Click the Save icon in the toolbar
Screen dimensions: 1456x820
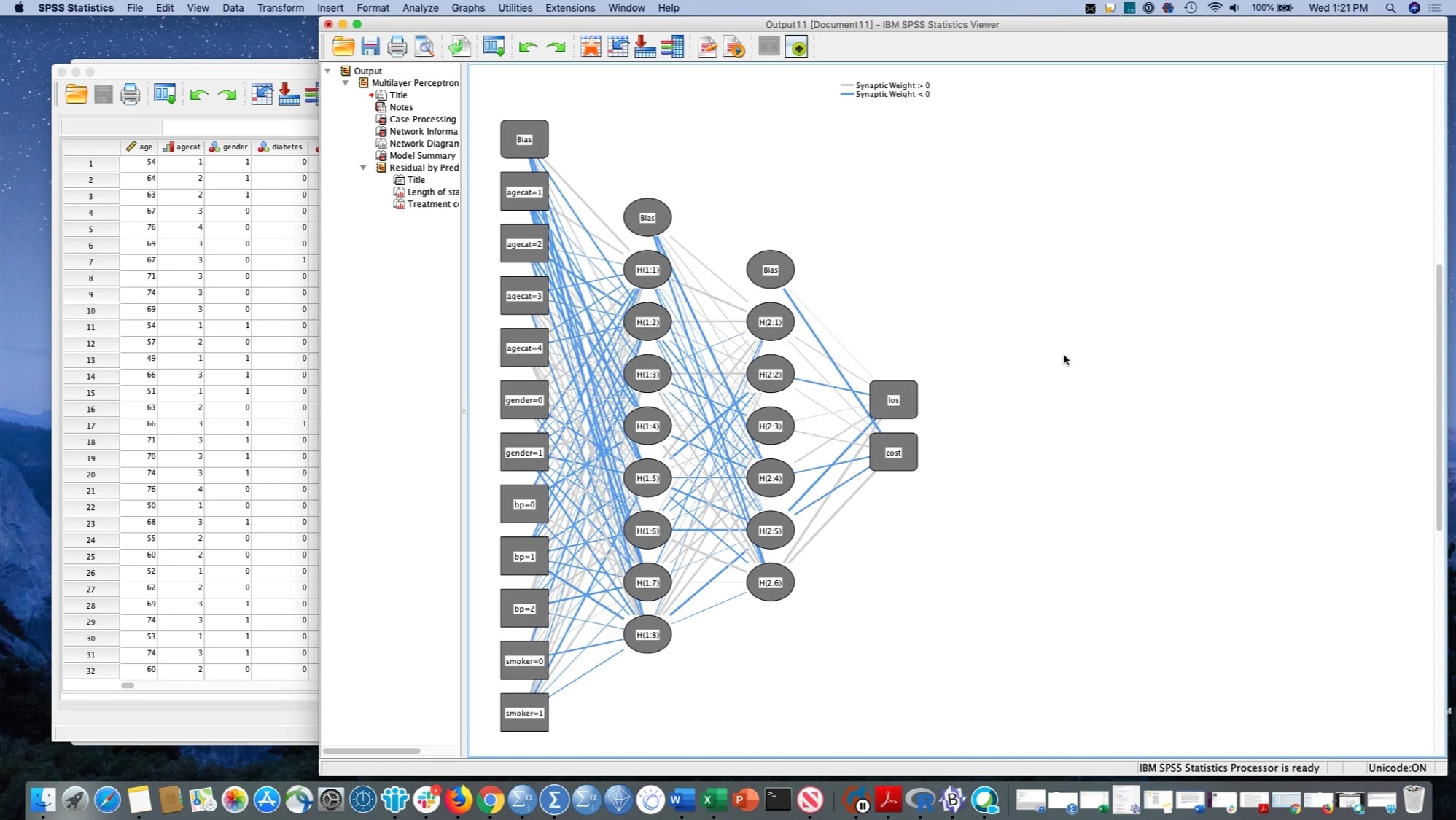pyautogui.click(x=371, y=47)
